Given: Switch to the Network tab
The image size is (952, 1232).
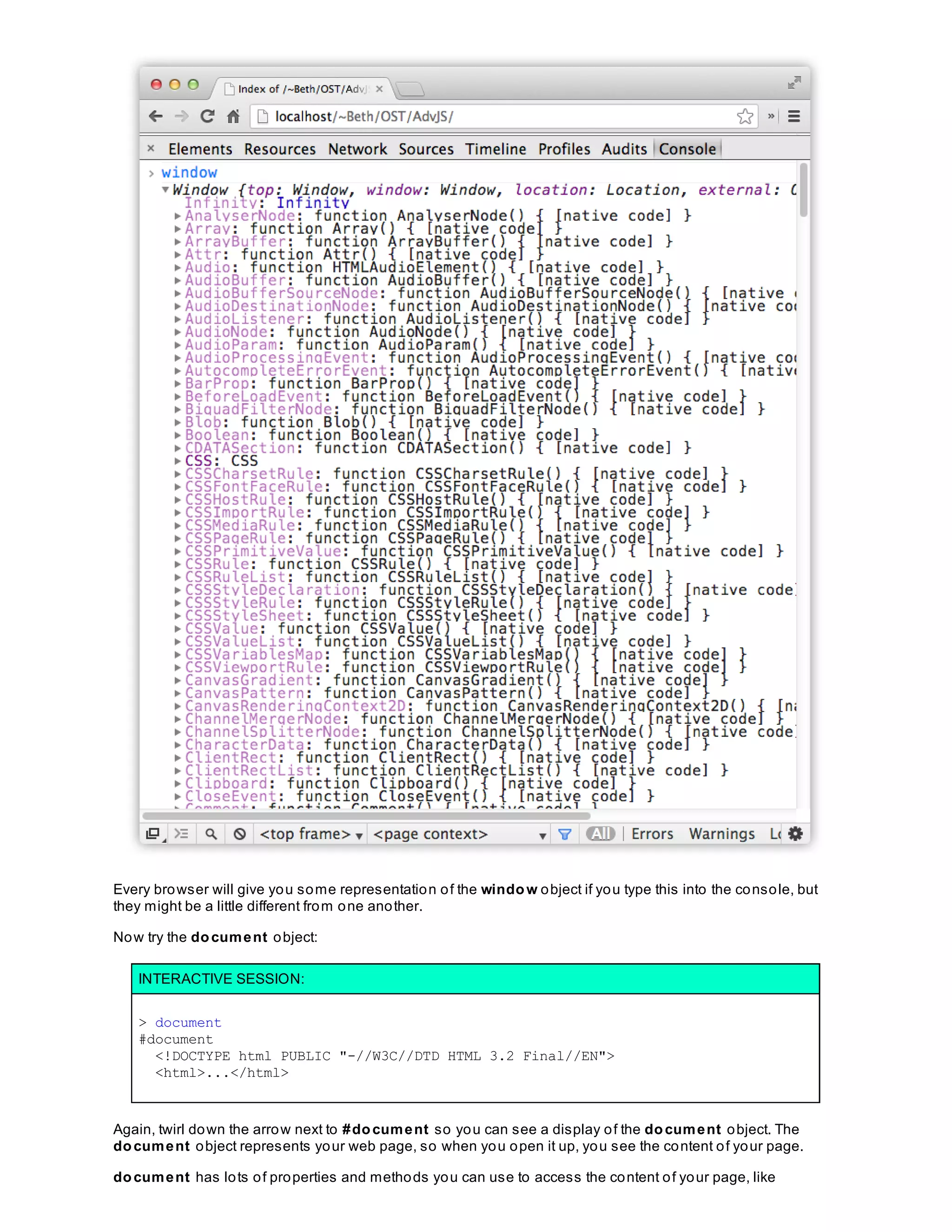Looking at the screenshot, I should pos(357,149).
